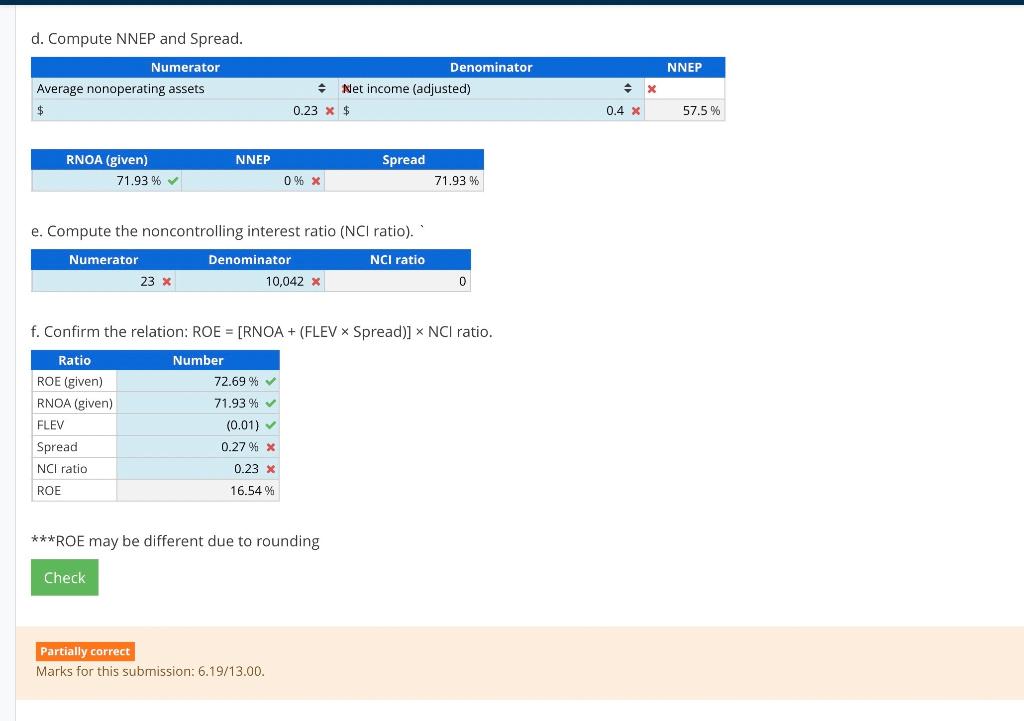Click the red X beside the 10,042 denominator
1024x721 pixels.
(x=316, y=281)
